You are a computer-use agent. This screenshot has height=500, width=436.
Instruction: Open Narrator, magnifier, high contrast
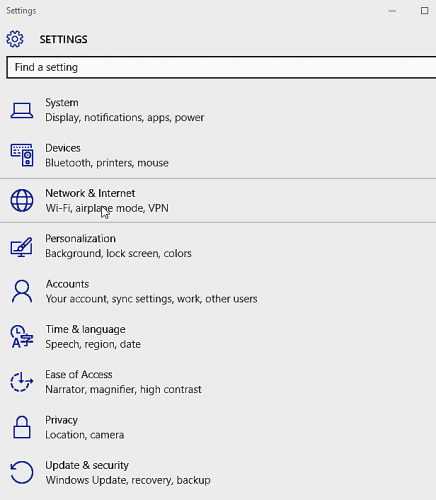pos(123,390)
